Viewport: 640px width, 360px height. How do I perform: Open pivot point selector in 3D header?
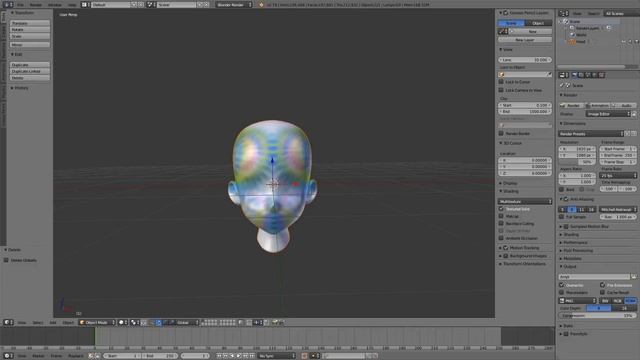(135, 322)
